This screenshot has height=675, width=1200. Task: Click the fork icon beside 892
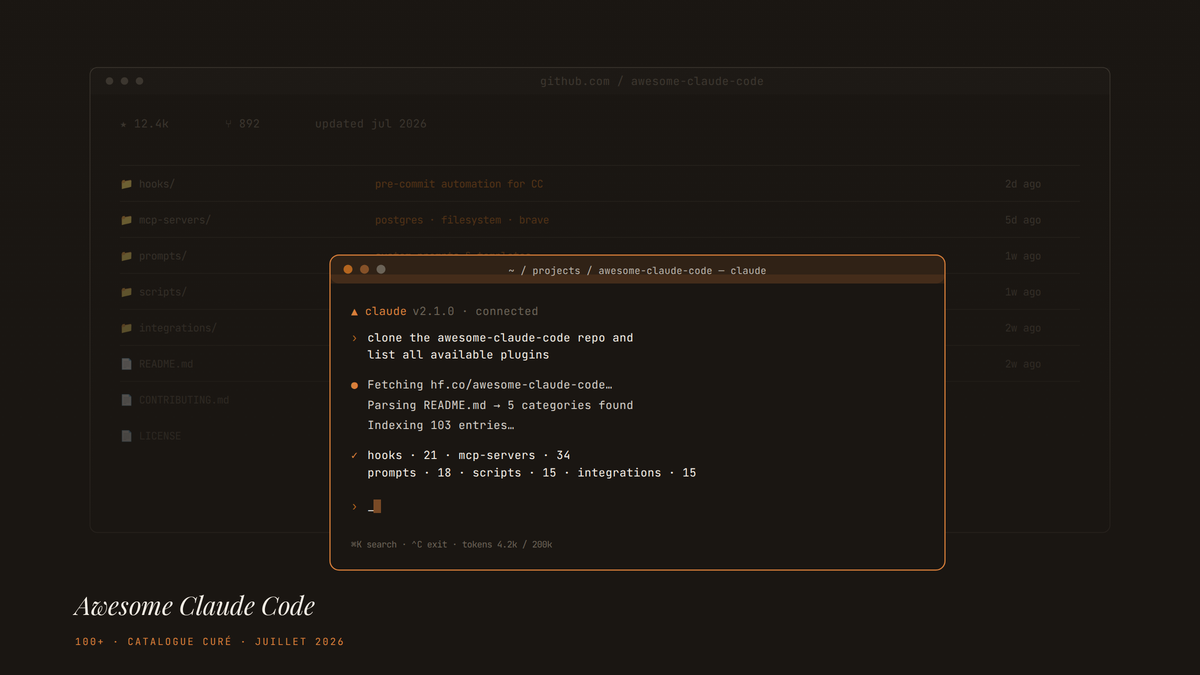tap(229, 124)
